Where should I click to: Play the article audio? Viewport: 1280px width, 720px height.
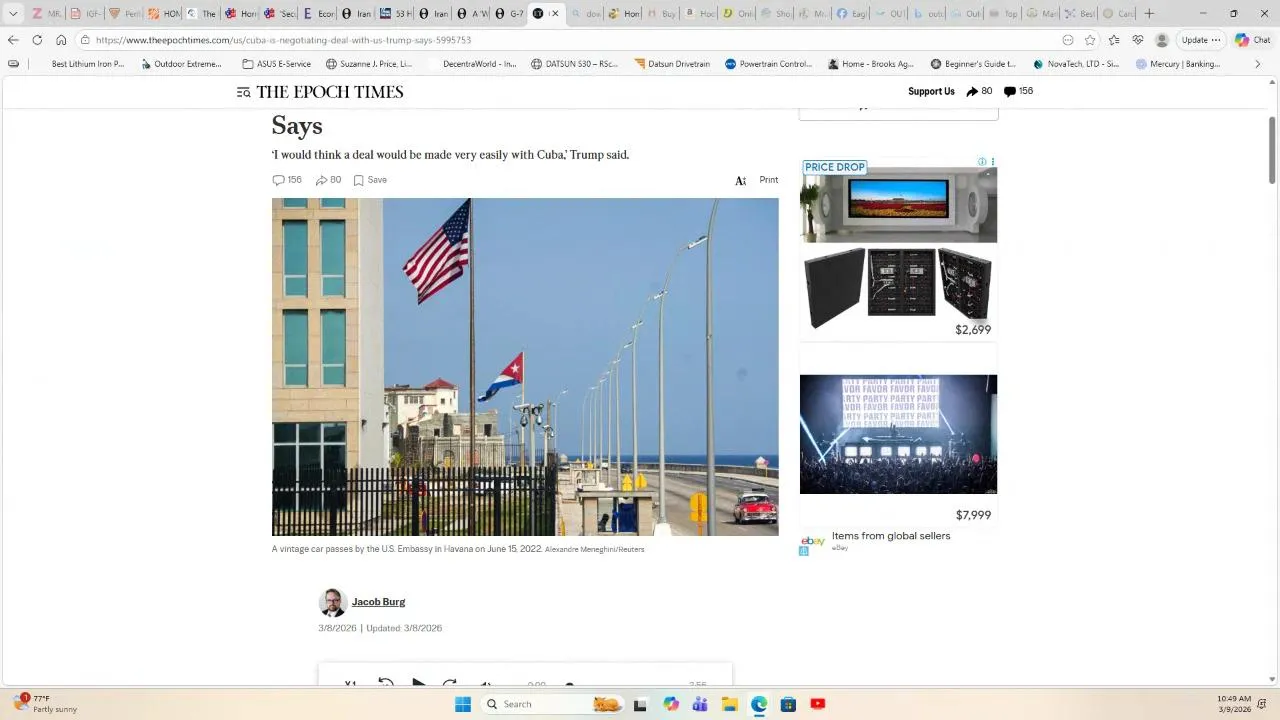419,684
